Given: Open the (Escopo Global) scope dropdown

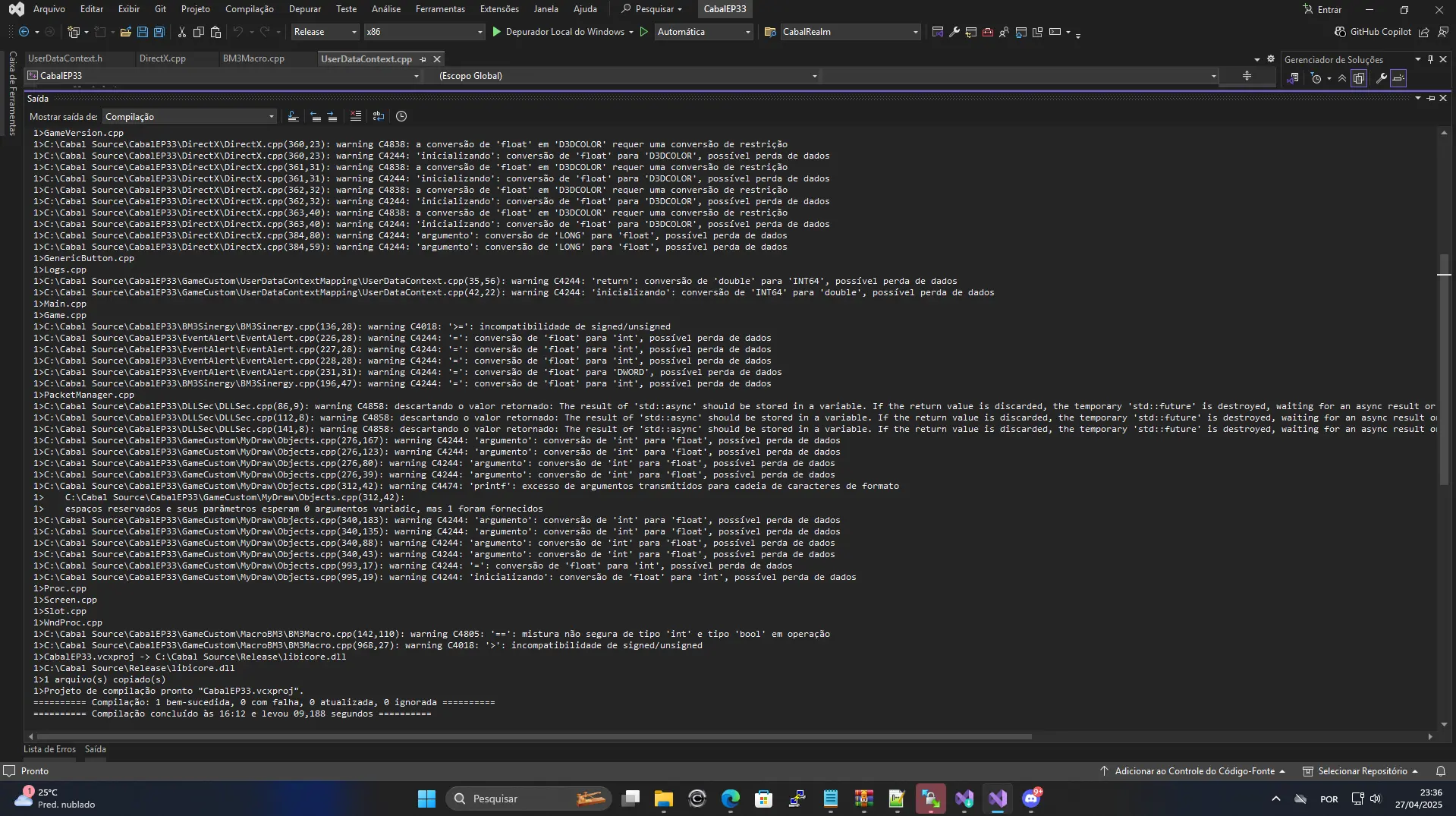Looking at the screenshot, I should [628, 76].
